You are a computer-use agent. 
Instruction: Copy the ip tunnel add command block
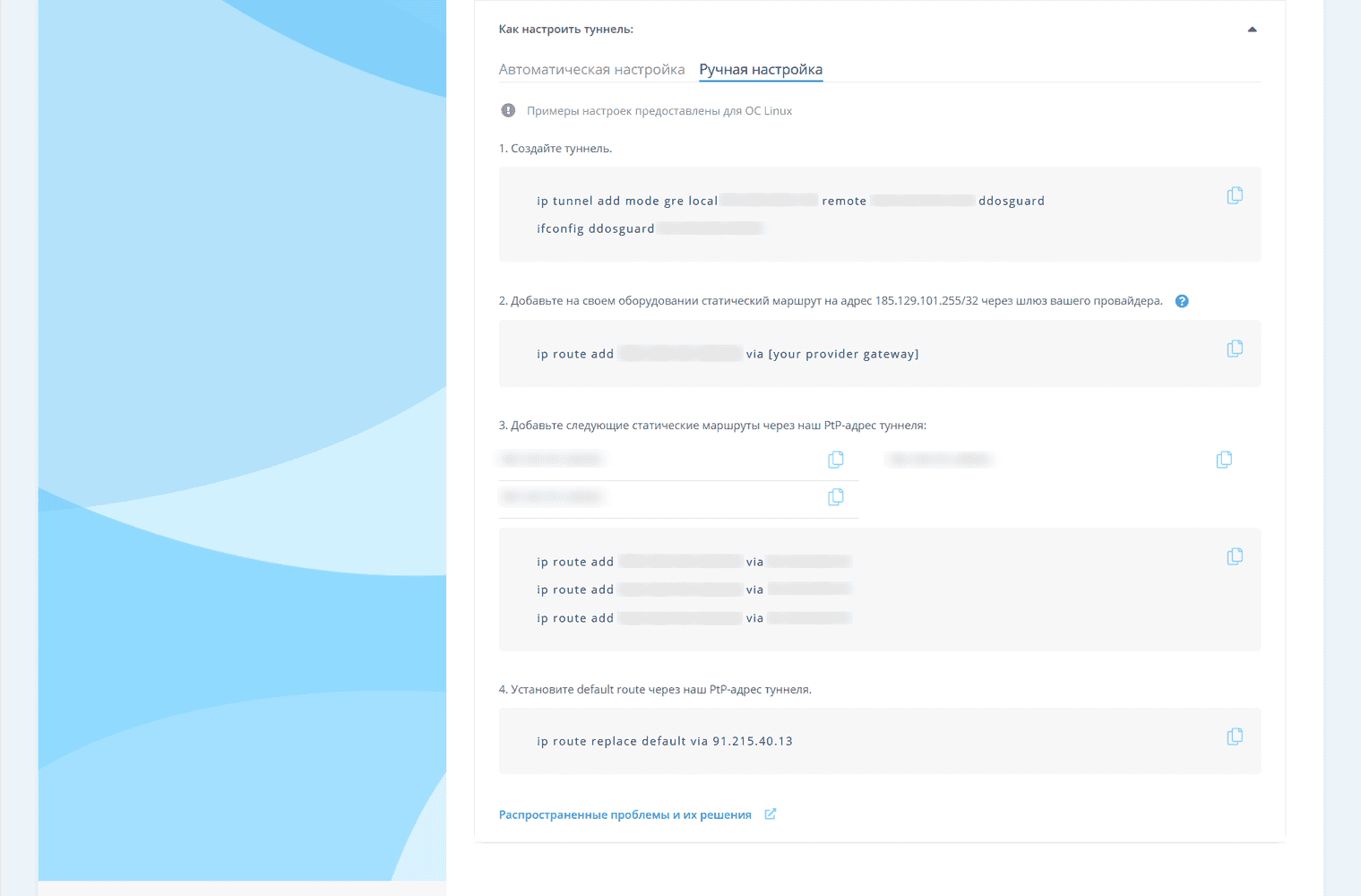1235,195
